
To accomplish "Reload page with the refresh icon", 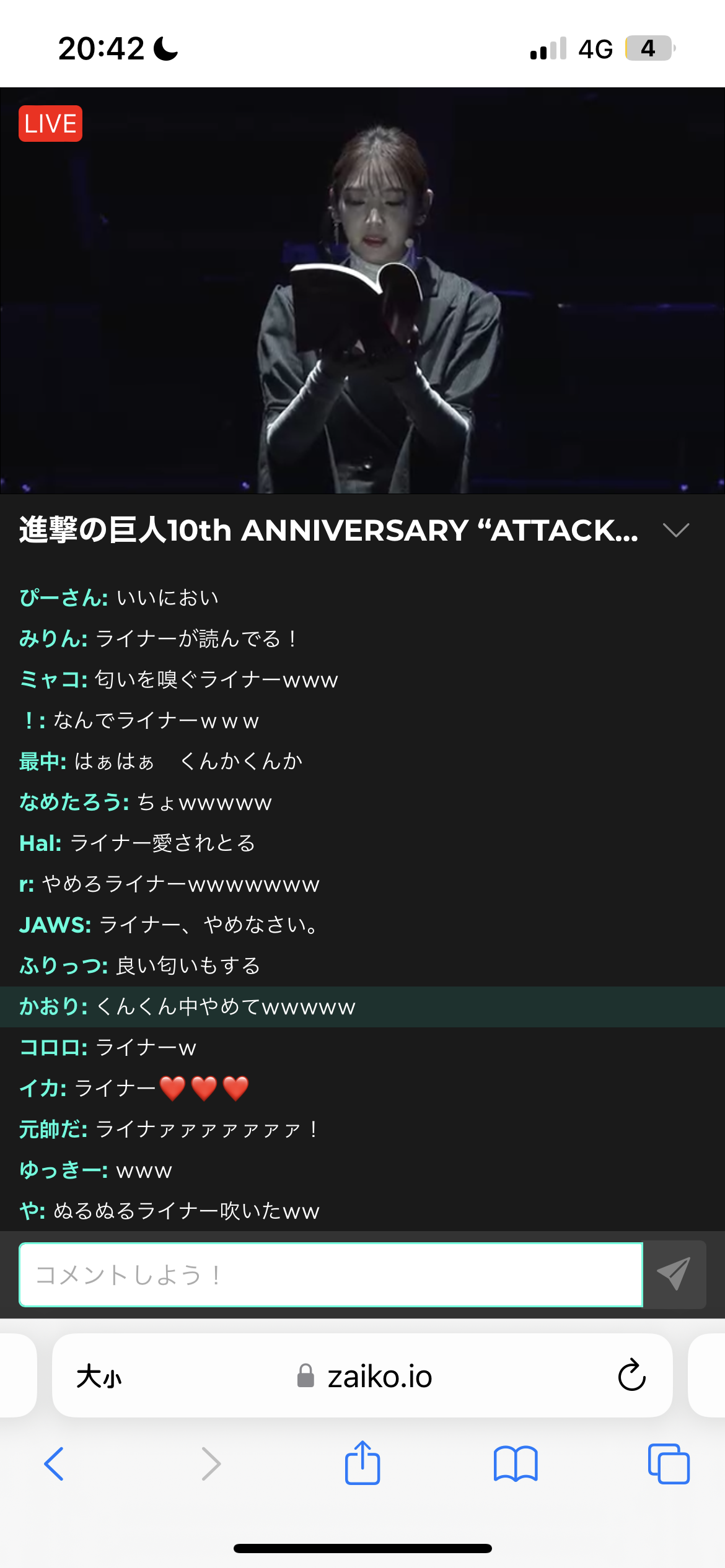I will 632,1375.
